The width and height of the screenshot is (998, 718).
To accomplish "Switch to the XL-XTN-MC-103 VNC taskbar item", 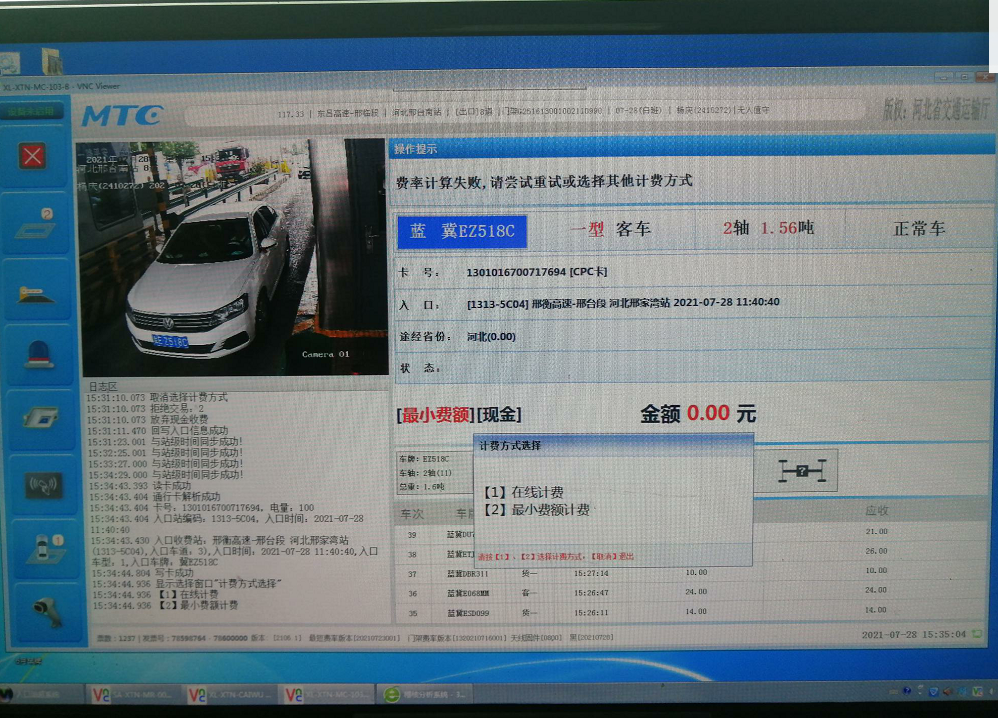I will click(326, 695).
